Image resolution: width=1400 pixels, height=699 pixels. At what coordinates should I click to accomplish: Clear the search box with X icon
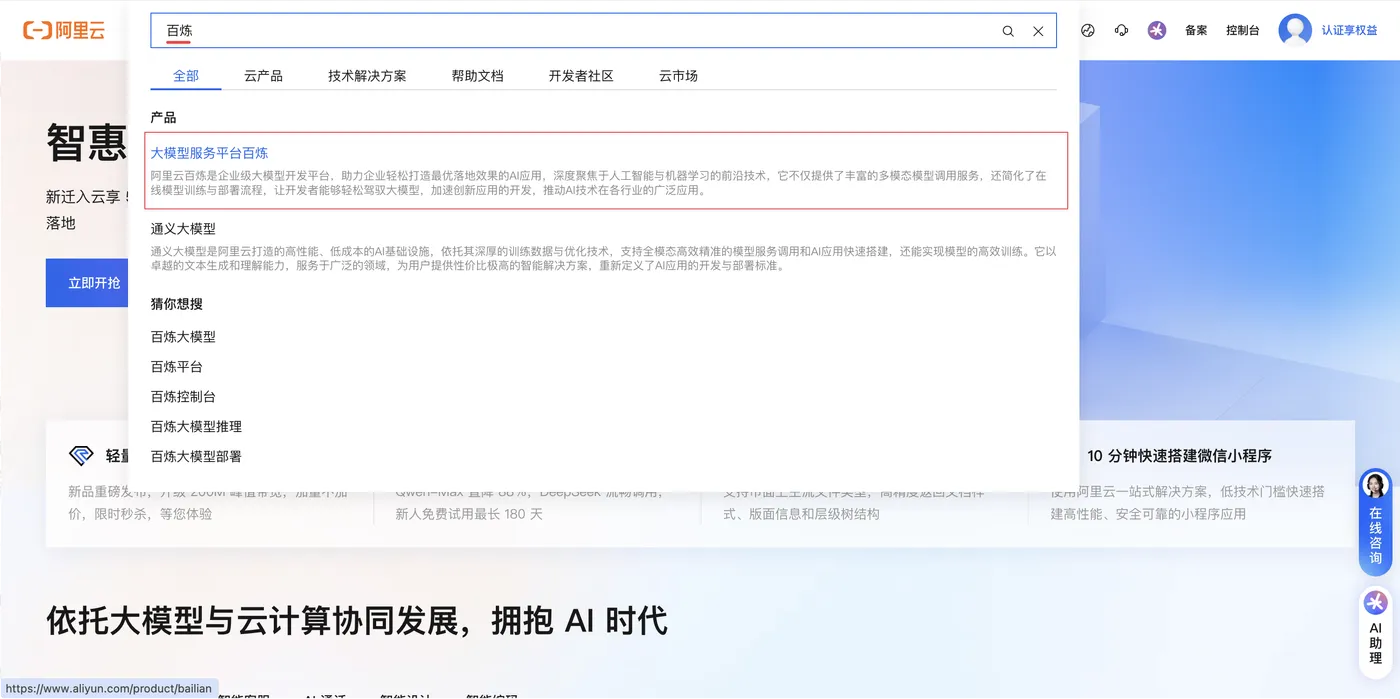[x=1038, y=31]
